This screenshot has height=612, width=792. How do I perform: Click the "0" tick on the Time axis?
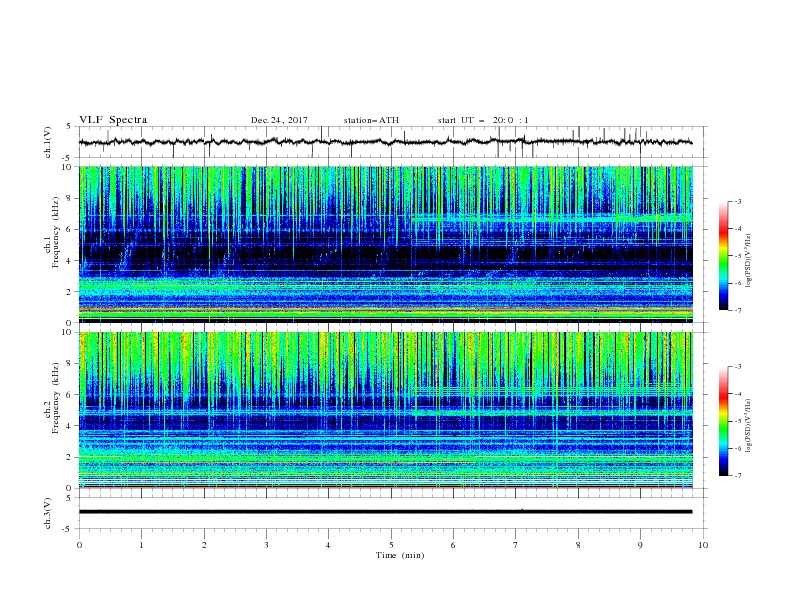pyautogui.click(x=79, y=545)
